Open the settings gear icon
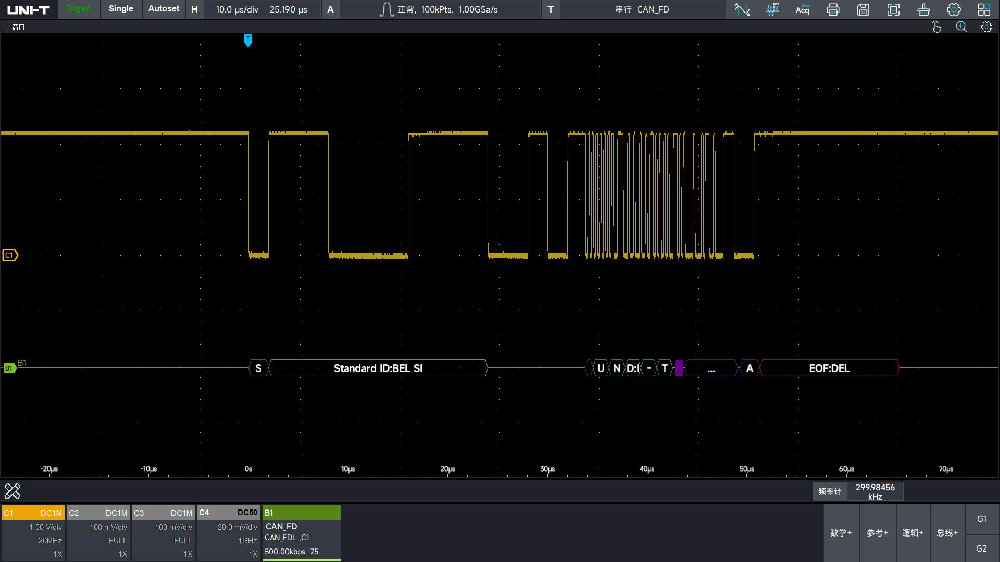 pos(954,9)
